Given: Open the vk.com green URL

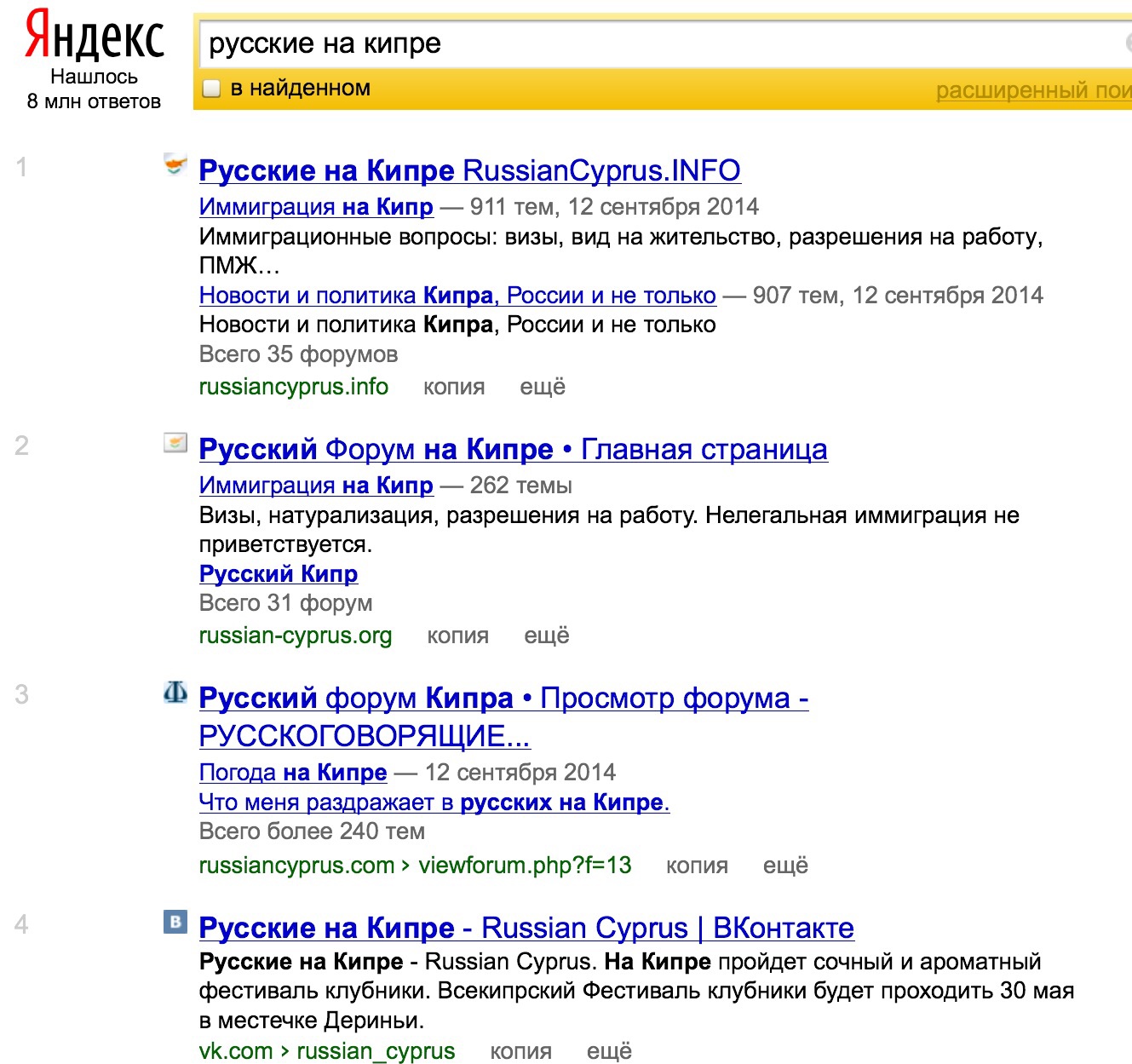Looking at the screenshot, I should point(238,1051).
